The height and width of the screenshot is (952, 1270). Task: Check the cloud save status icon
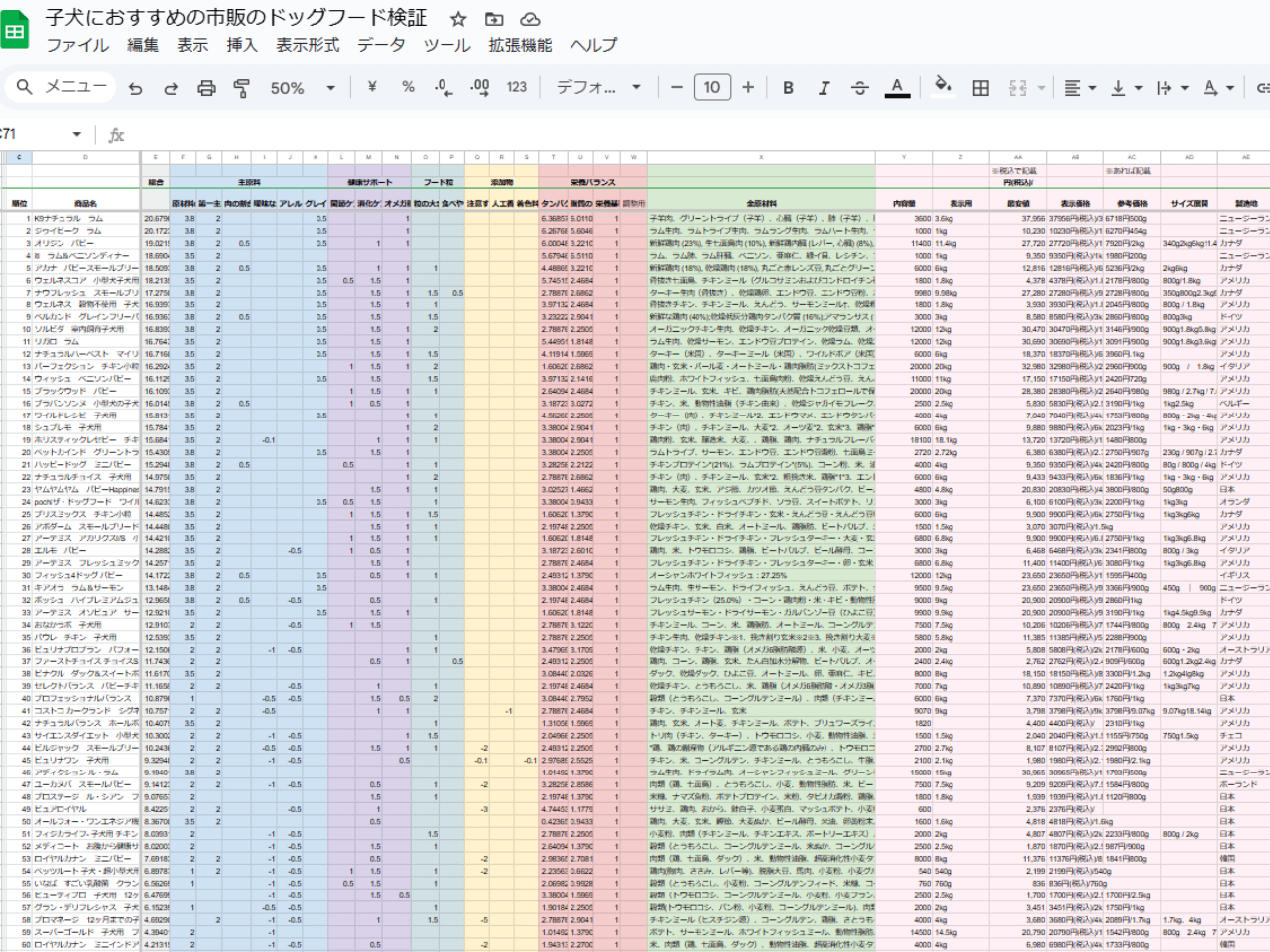(530, 19)
